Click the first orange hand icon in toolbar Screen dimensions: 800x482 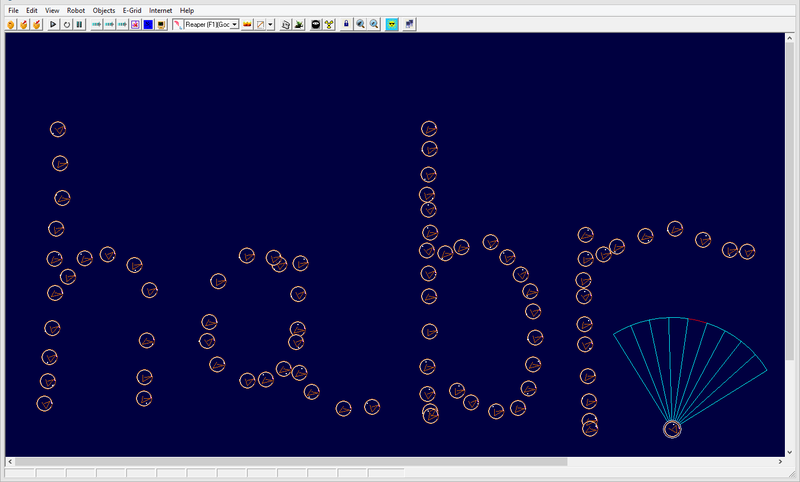pos(11,24)
